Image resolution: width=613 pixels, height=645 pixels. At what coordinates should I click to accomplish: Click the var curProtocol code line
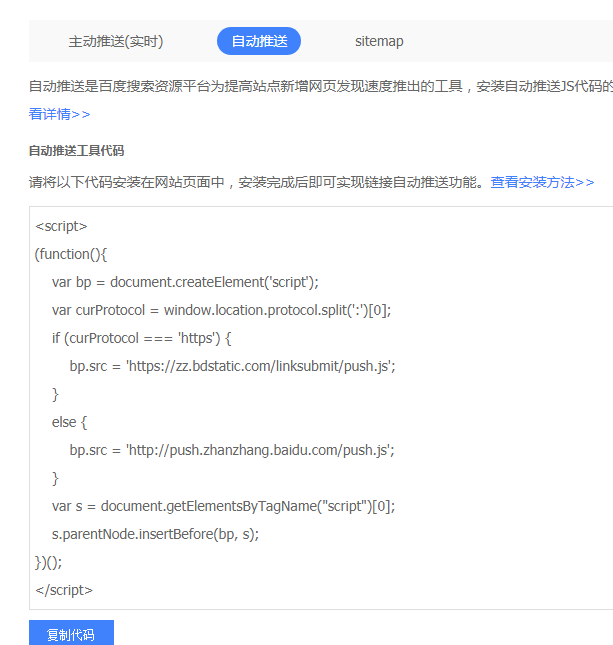(x=221, y=310)
